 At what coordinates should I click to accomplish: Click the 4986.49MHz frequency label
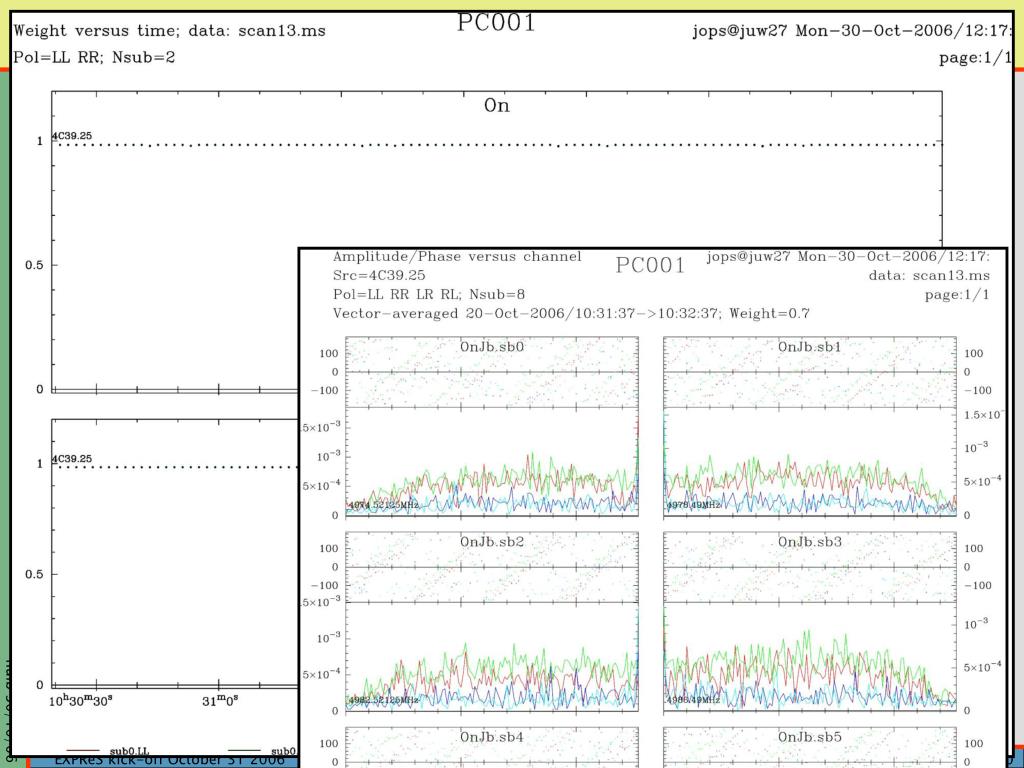694,700
